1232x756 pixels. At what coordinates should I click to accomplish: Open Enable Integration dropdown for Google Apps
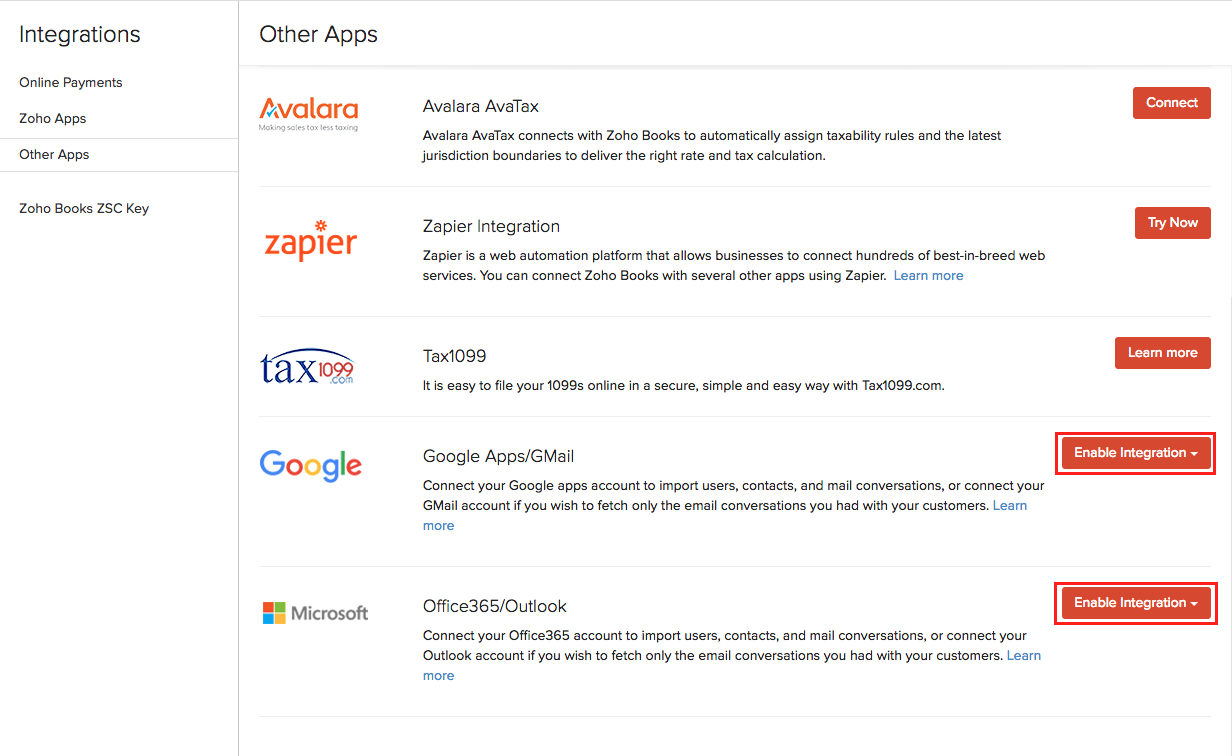click(1135, 453)
